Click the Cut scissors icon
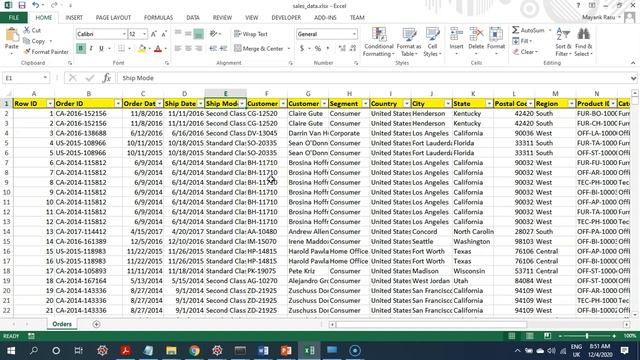The height and width of the screenshot is (360, 640). [x=27, y=30]
